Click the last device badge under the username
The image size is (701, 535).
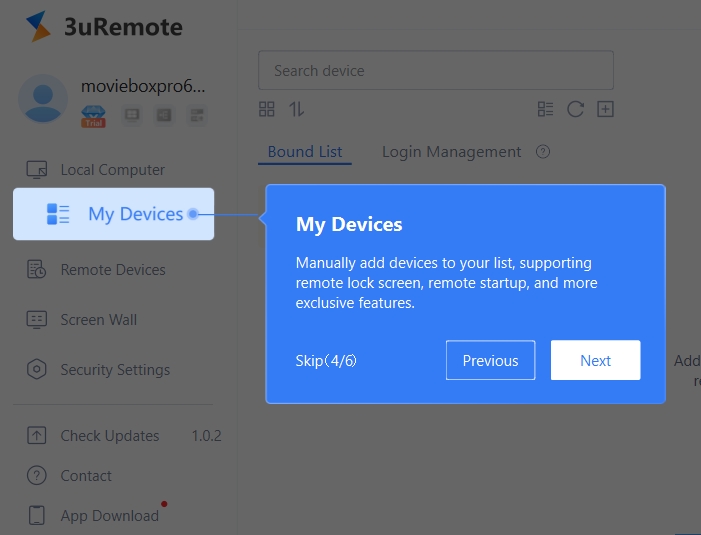(x=197, y=115)
